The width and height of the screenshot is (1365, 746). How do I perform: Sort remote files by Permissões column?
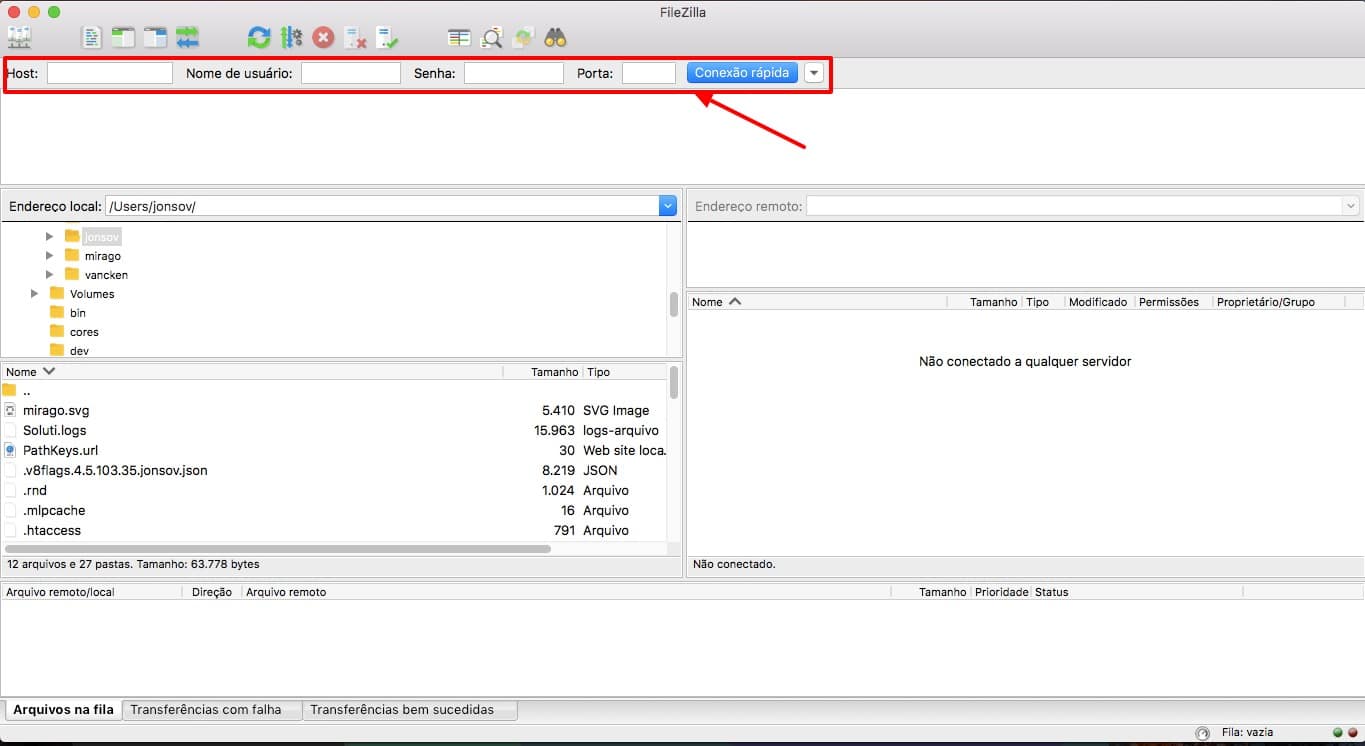(x=1172, y=301)
